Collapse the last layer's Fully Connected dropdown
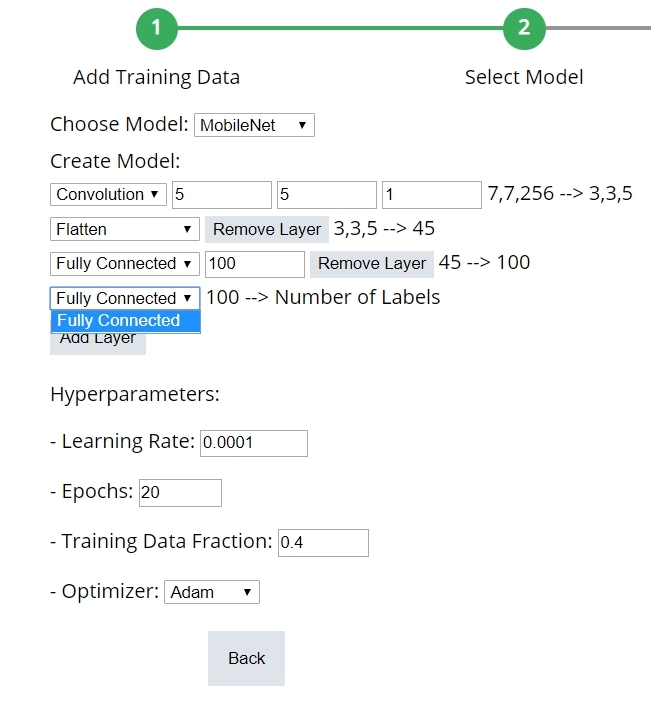This screenshot has height=722, width=651. pyautogui.click(x=125, y=298)
